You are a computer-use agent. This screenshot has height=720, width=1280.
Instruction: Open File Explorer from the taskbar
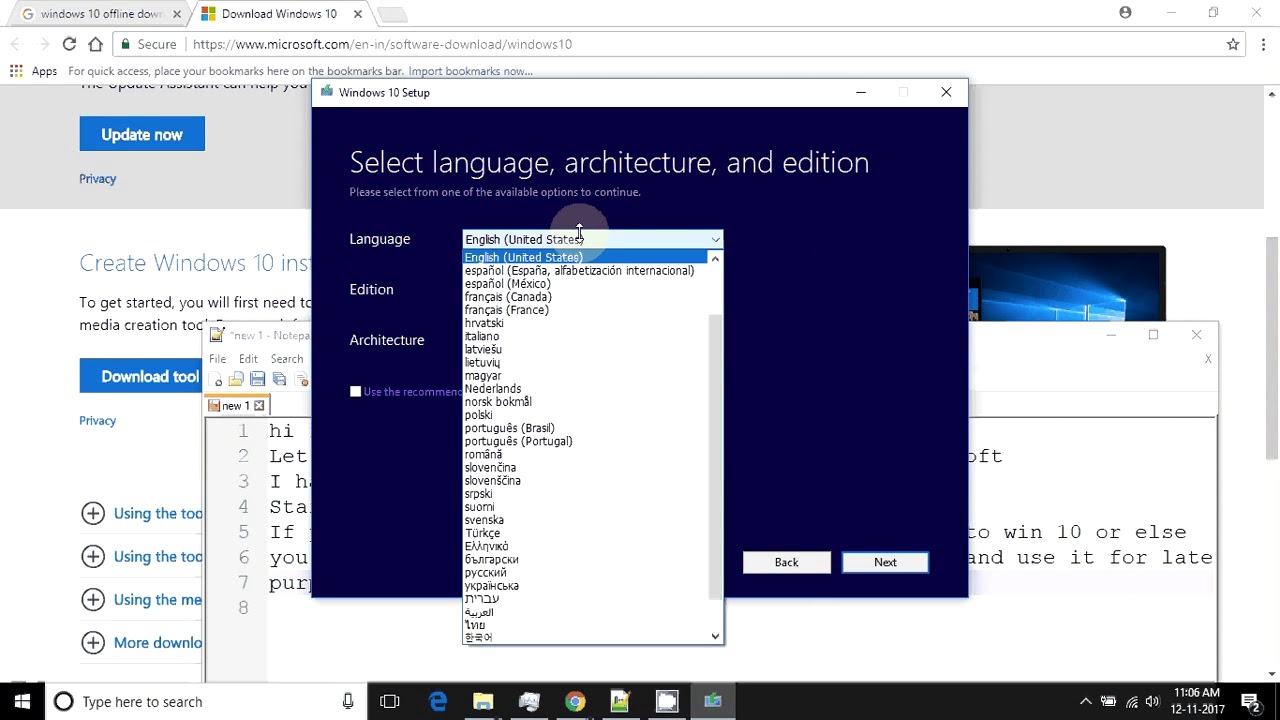point(483,701)
